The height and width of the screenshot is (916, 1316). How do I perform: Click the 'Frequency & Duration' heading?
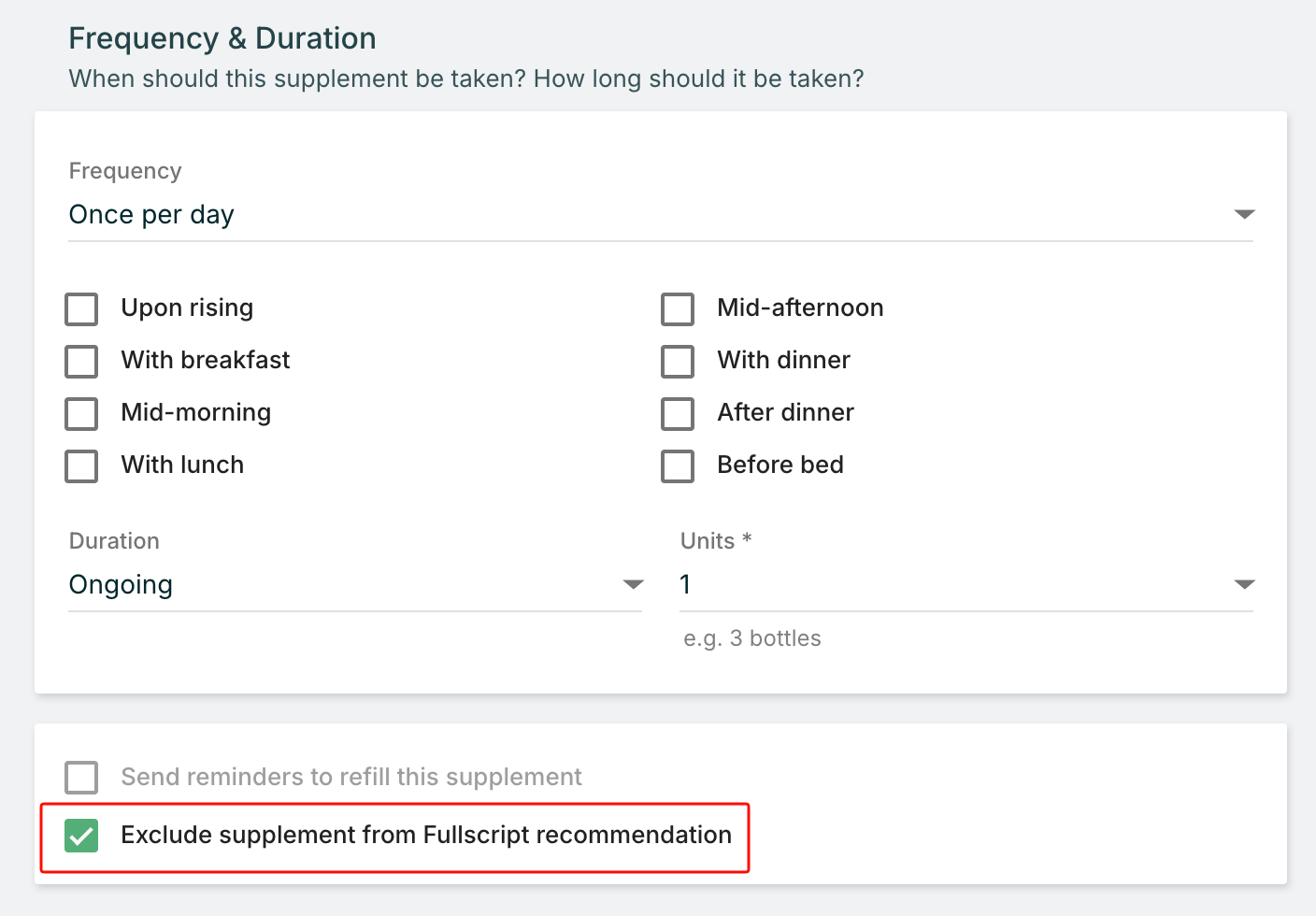pyautogui.click(x=222, y=38)
